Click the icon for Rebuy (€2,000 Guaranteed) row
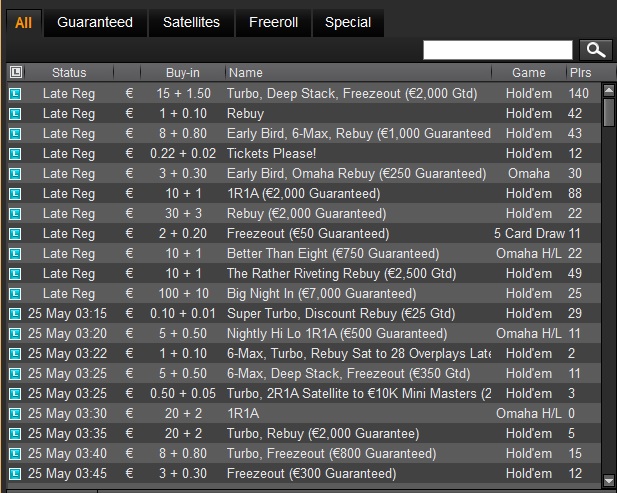 point(15,214)
